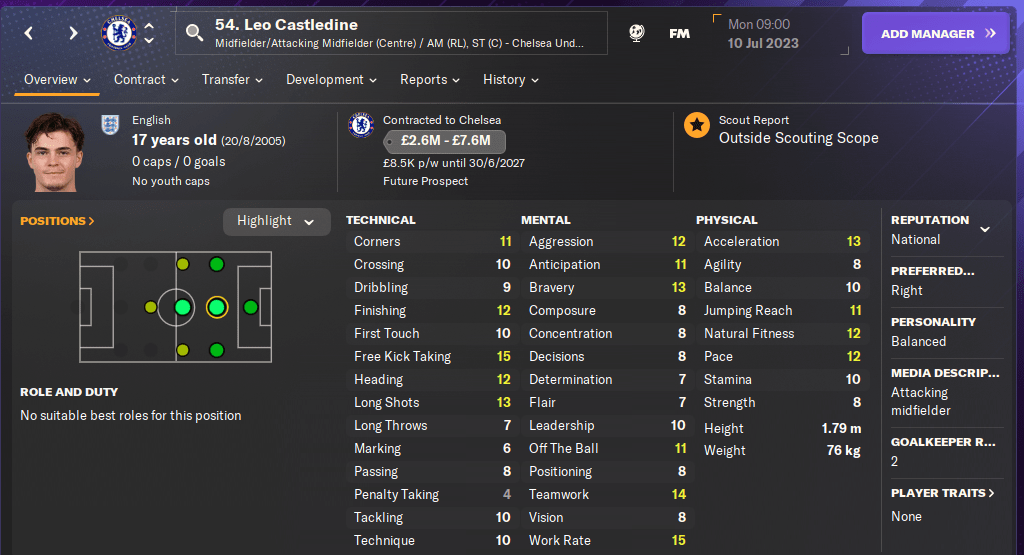Open the Positions link
1024x555 pixels.
[57, 221]
